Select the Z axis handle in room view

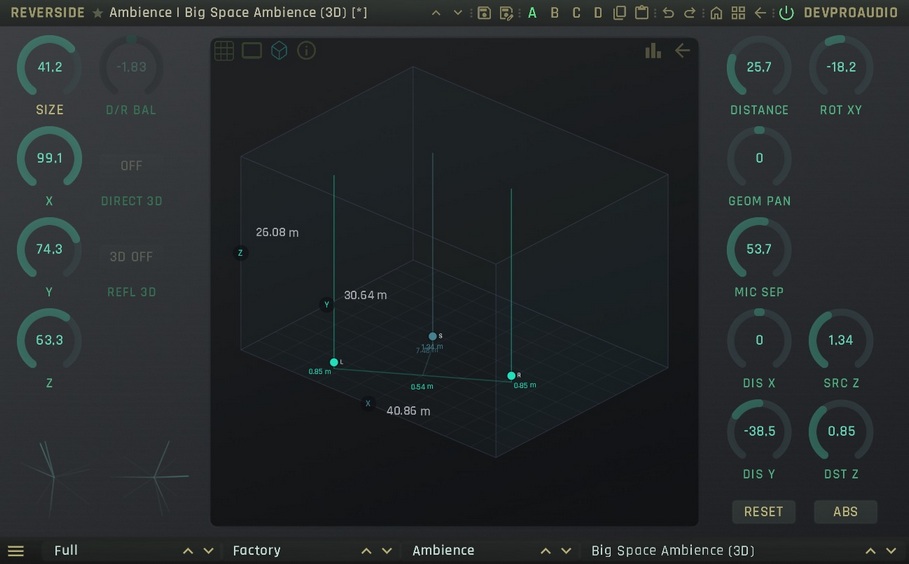240,253
